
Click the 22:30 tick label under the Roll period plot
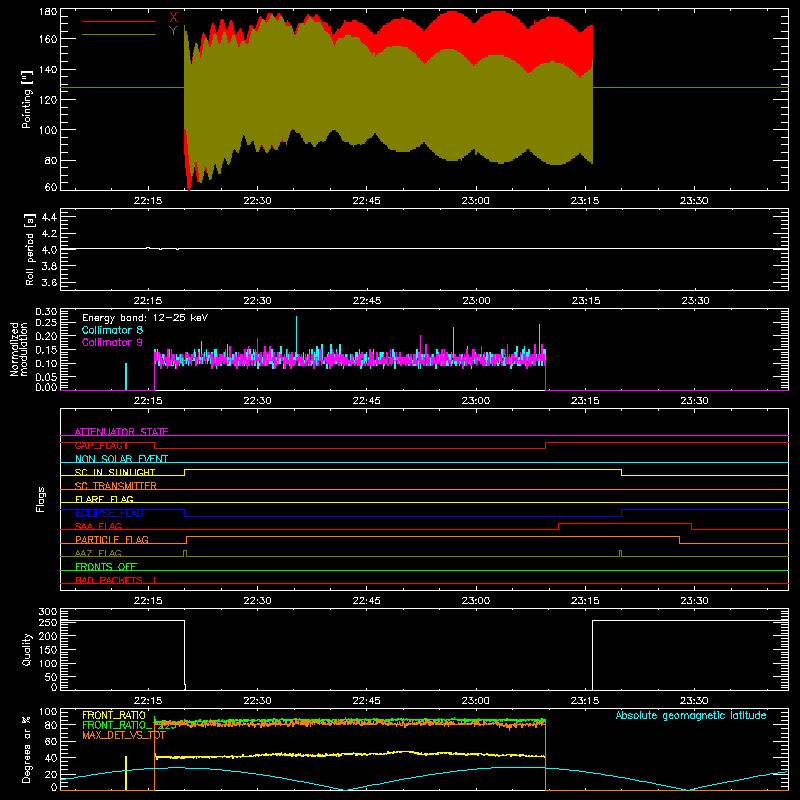[x=257, y=301]
